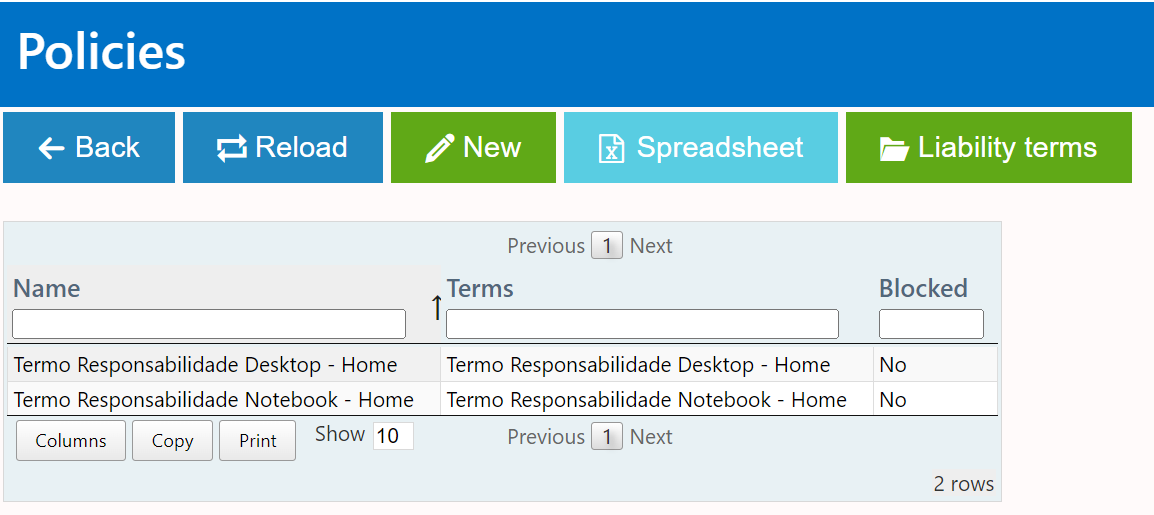Click the Spreadsheet file icon
Viewport: 1154px width, 515px height.
(x=610, y=149)
